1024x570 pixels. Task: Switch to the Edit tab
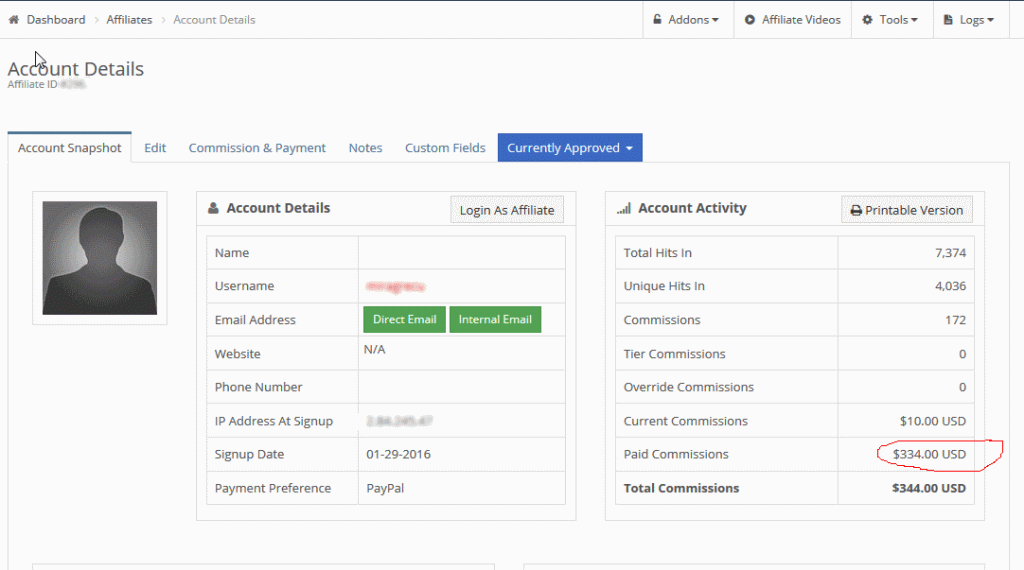pos(155,148)
